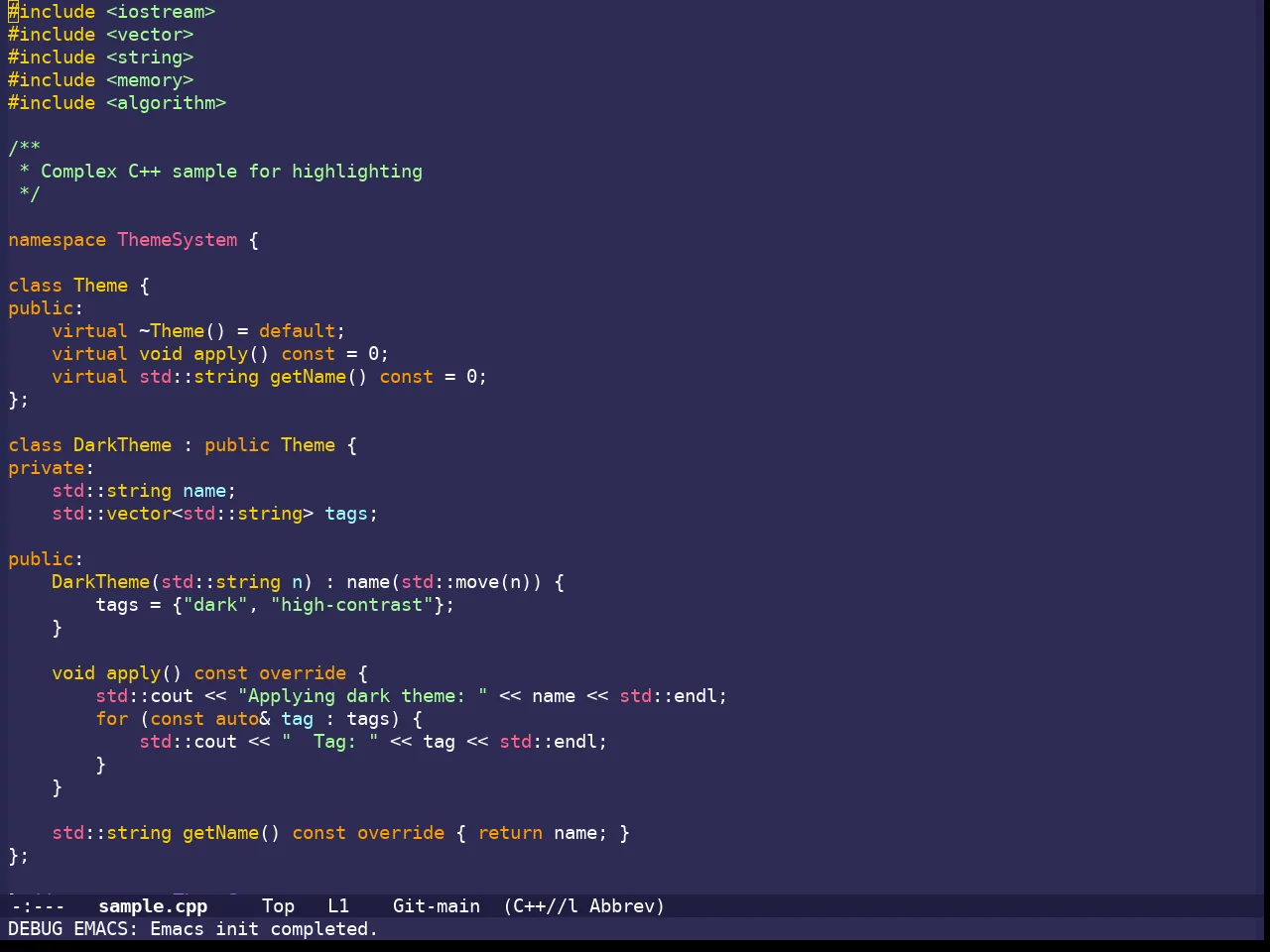Place cursor on '#include <iostream>' line

tap(112, 12)
